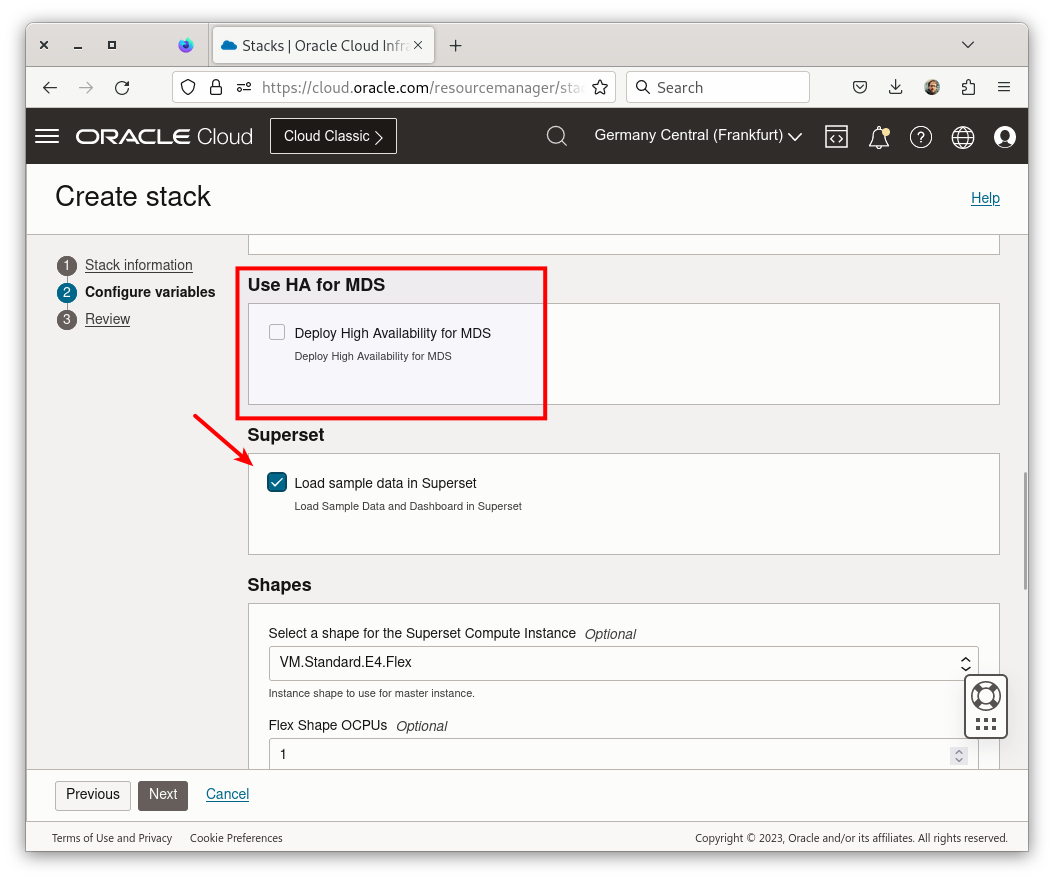Enable Deploy High Availability for MDS
The height and width of the screenshot is (880, 1054).
click(276, 331)
